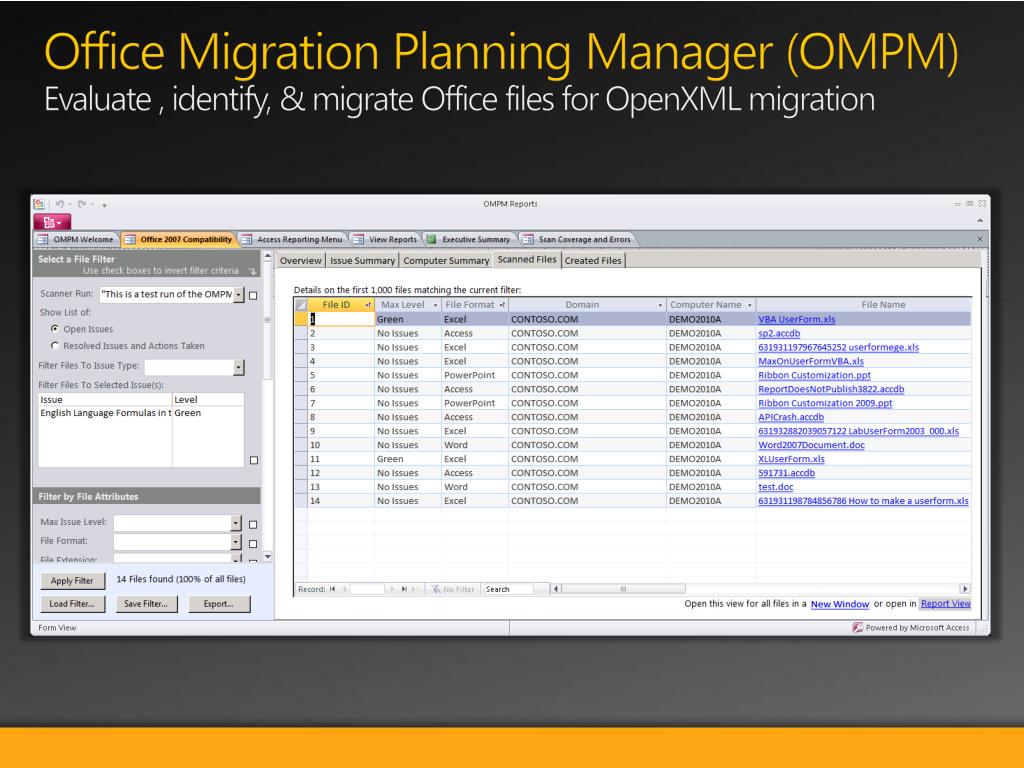Open the Word2007Document.doc file link
1024x768 pixels.
(x=811, y=445)
